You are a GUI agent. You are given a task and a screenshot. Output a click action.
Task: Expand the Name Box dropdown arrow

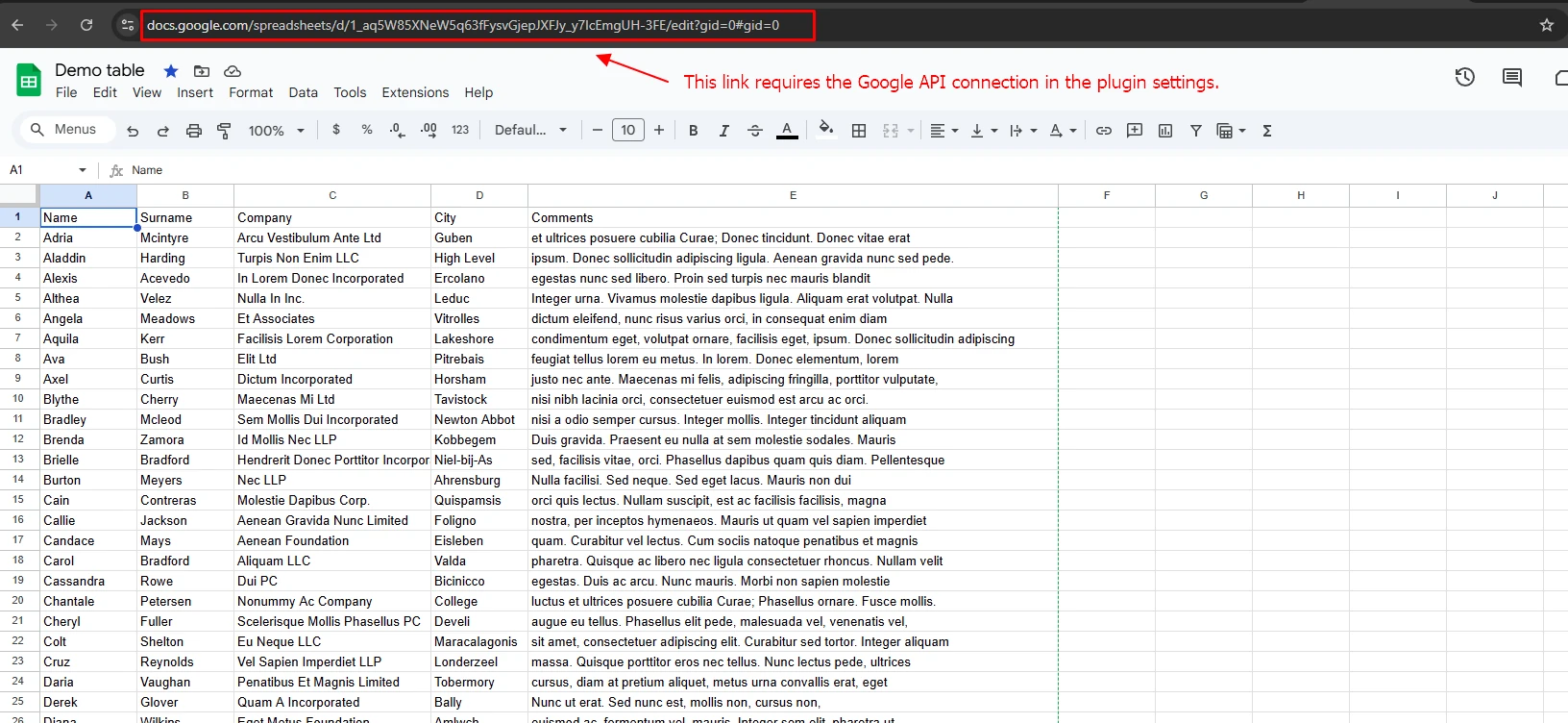coord(83,170)
